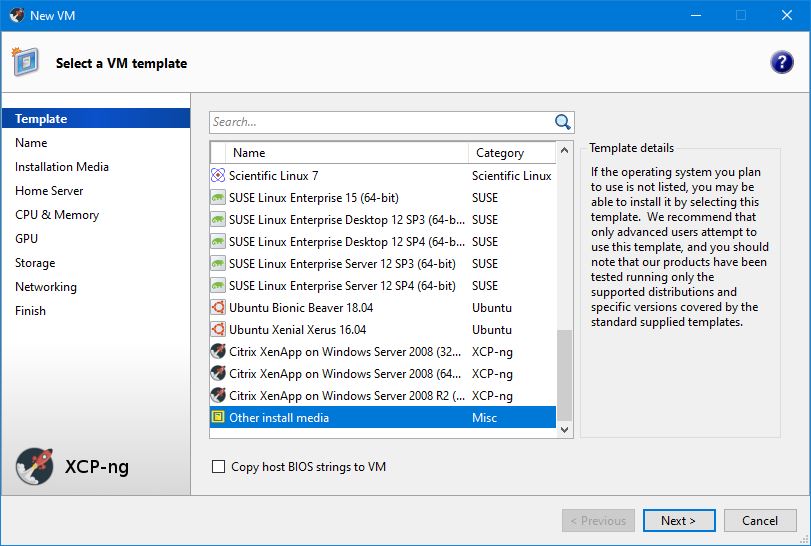Image resolution: width=811 pixels, height=546 pixels.
Task: Select the GPU step
Action: 26,238
